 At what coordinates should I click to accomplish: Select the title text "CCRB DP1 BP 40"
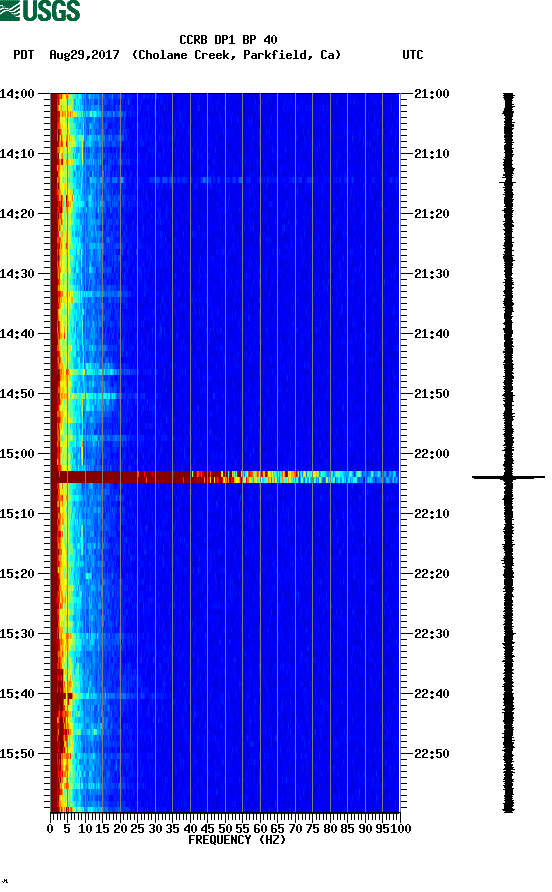click(228, 40)
